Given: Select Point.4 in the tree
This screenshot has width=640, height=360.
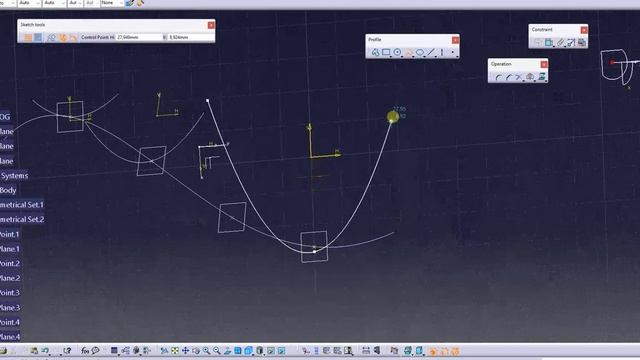Looking at the screenshot, I should [x=10, y=322].
